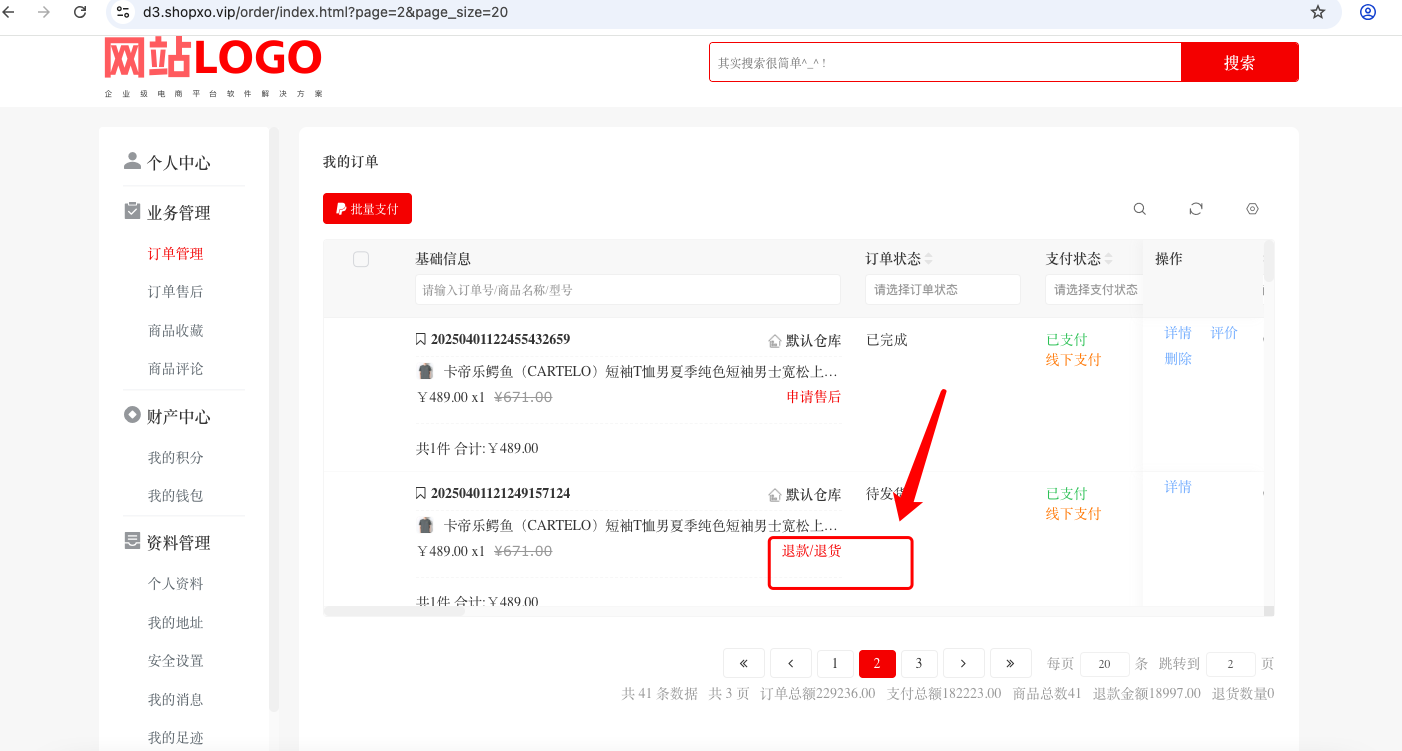Click the search magnifier icon above the table

click(1140, 209)
